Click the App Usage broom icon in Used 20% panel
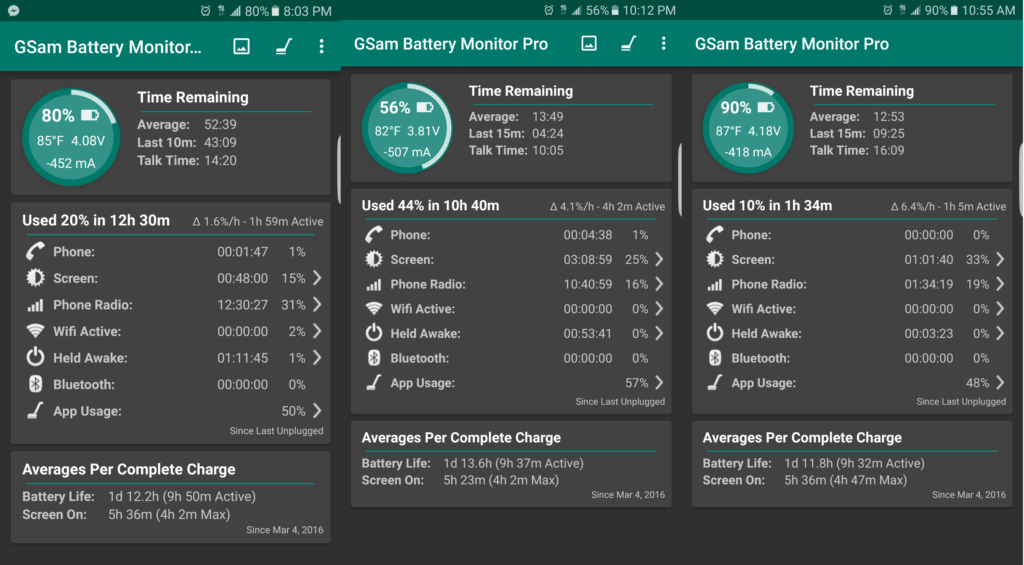The image size is (1024, 565). coord(35,411)
